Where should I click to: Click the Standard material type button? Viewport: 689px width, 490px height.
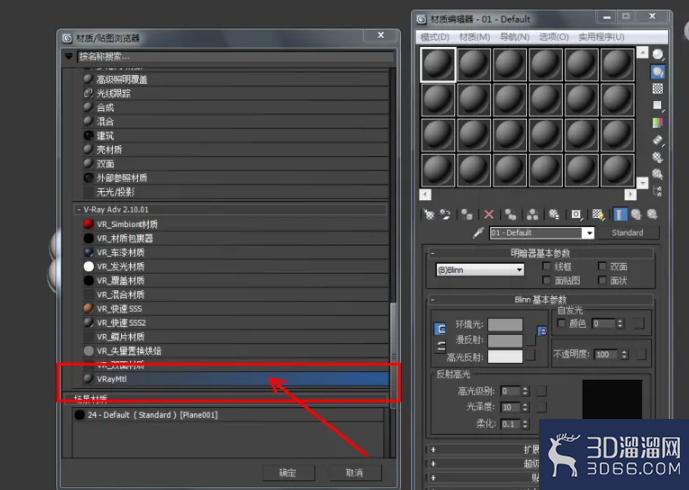627,233
